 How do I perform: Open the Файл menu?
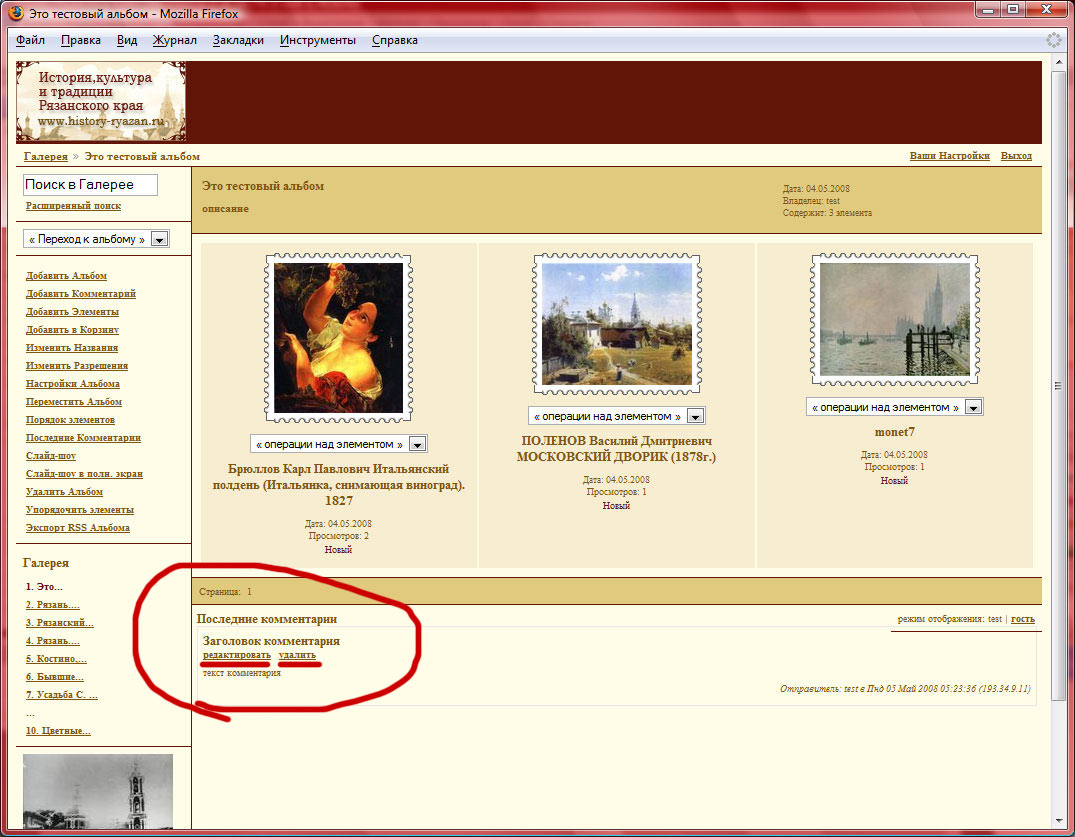pyautogui.click(x=30, y=40)
